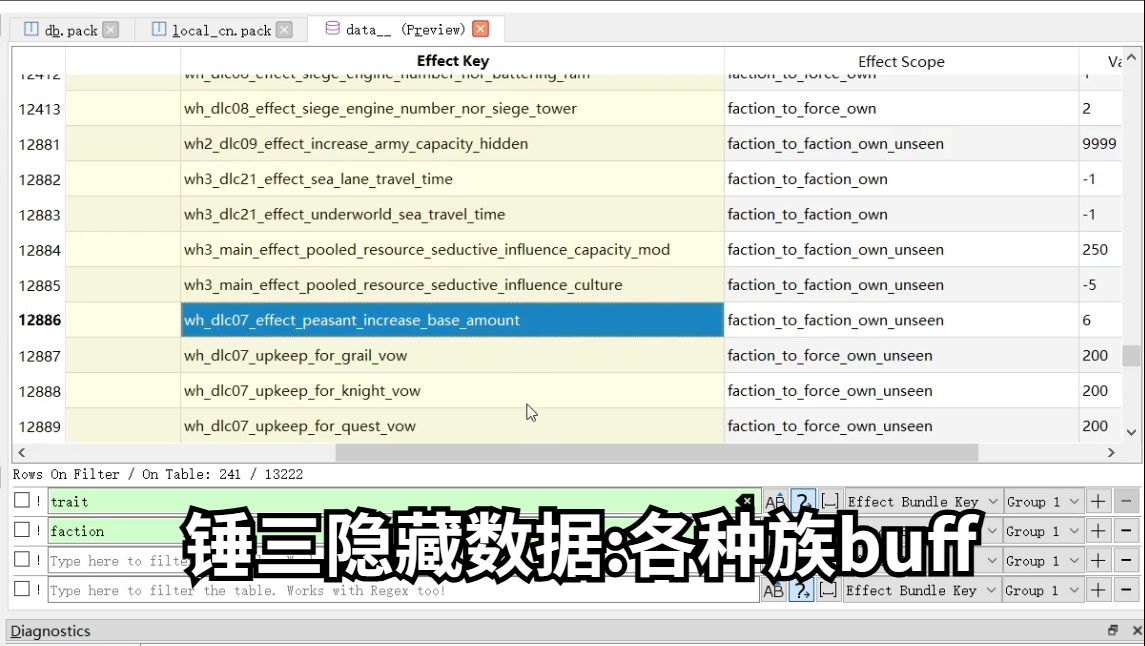Remove the bottom filter with minus button
The width and height of the screenshot is (1145, 646).
[x=1127, y=591]
